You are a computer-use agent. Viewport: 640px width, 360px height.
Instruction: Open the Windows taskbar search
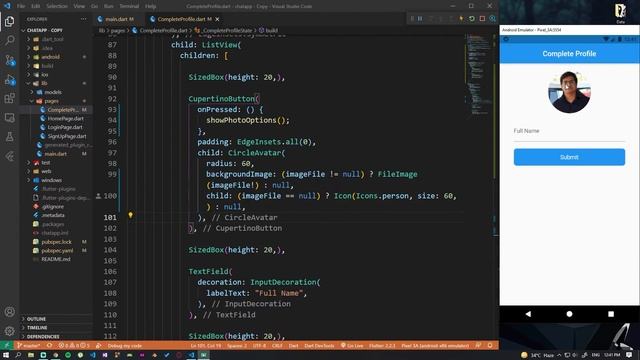(x=18, y=355)
